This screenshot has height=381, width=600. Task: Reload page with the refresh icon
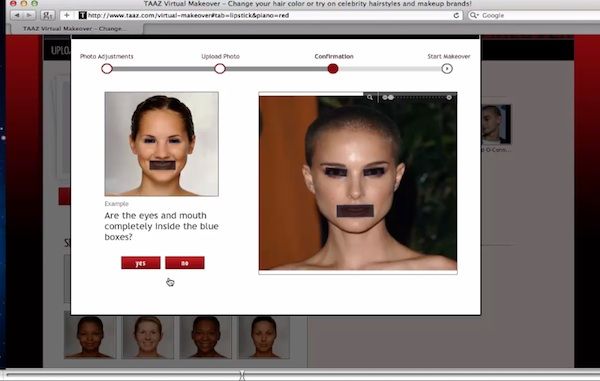456,15
